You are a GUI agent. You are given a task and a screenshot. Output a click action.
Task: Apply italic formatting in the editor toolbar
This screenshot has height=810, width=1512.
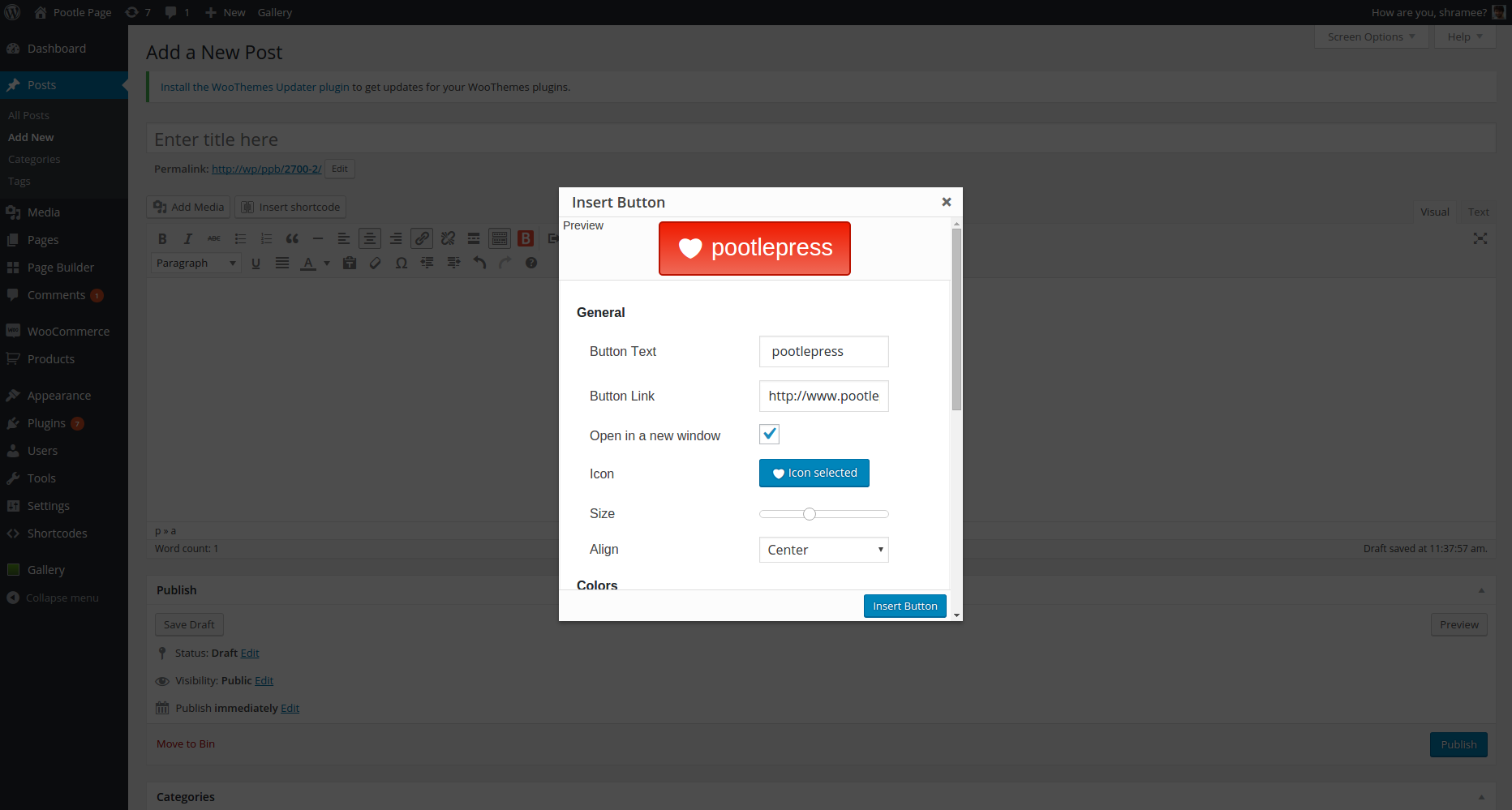(x=188, y=238)
